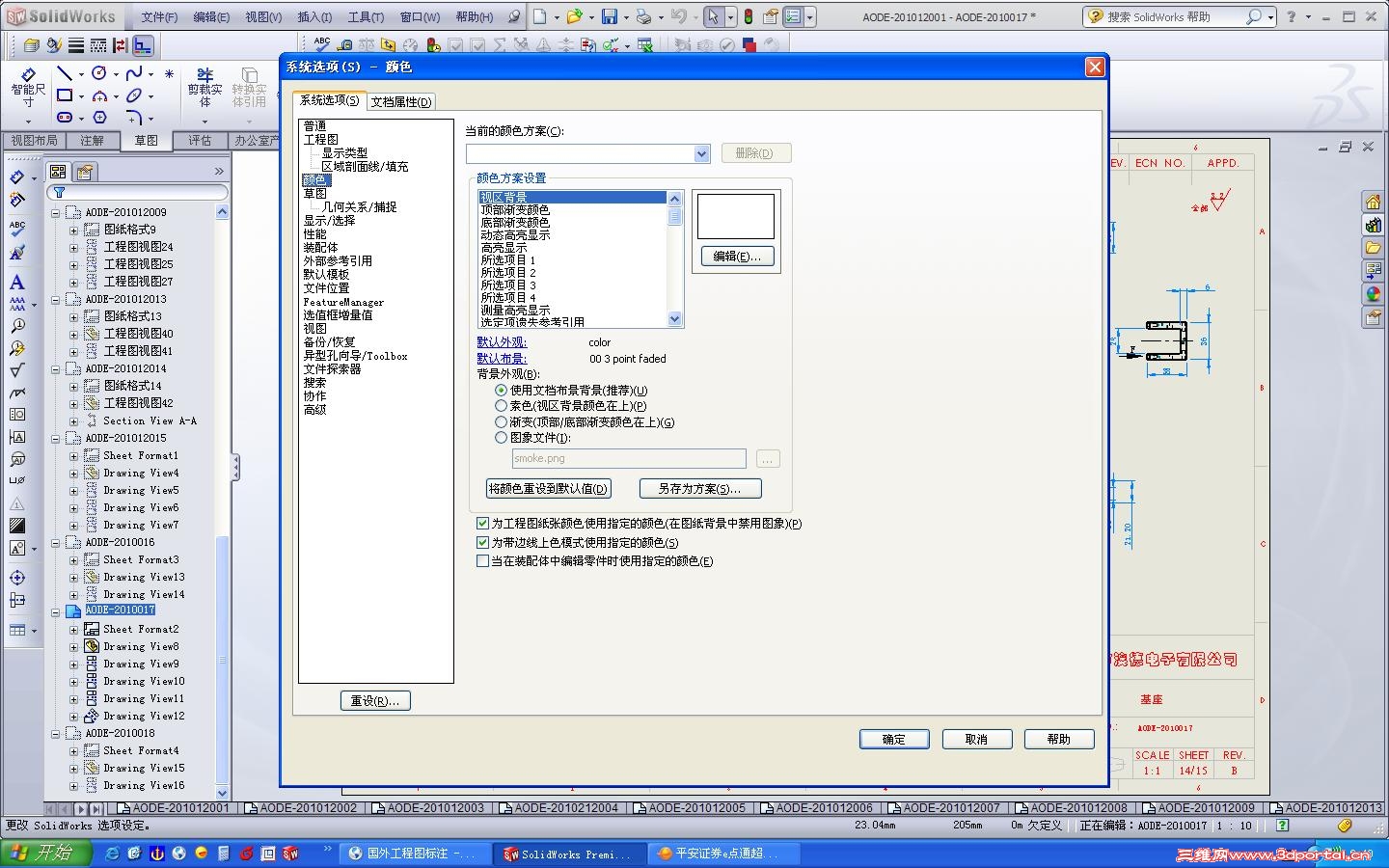Select 'Use document scene background' radio option
The image size is (1389, 868).
[x=501, y=391]
